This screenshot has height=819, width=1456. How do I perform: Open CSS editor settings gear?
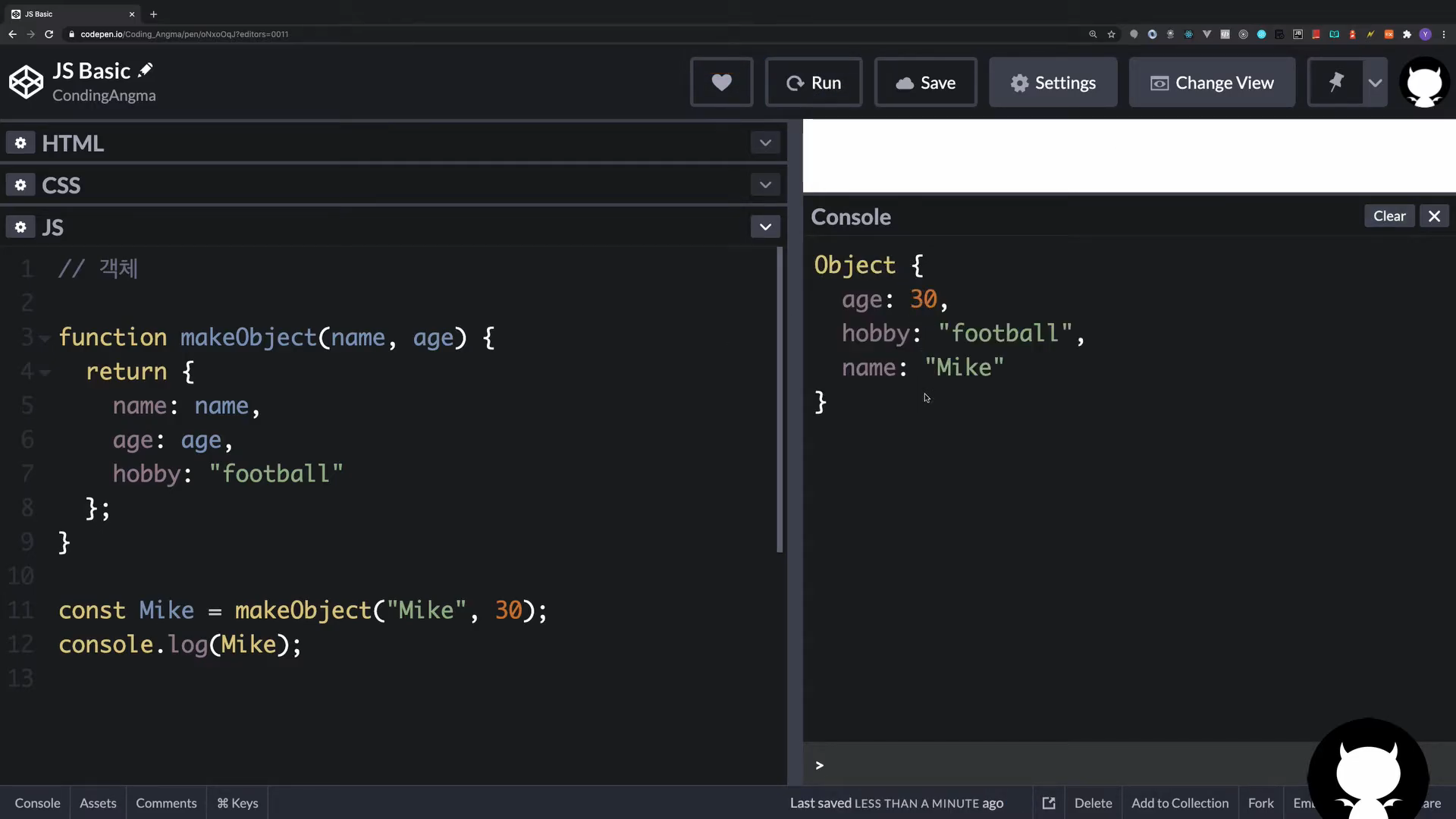[20, 185]
